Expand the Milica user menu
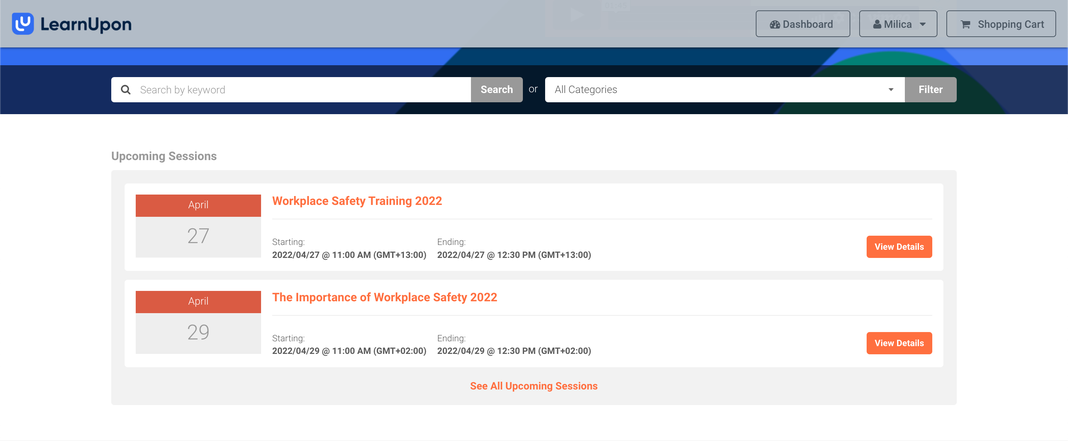Screen dimensions: 1068x441 (898, 24)
